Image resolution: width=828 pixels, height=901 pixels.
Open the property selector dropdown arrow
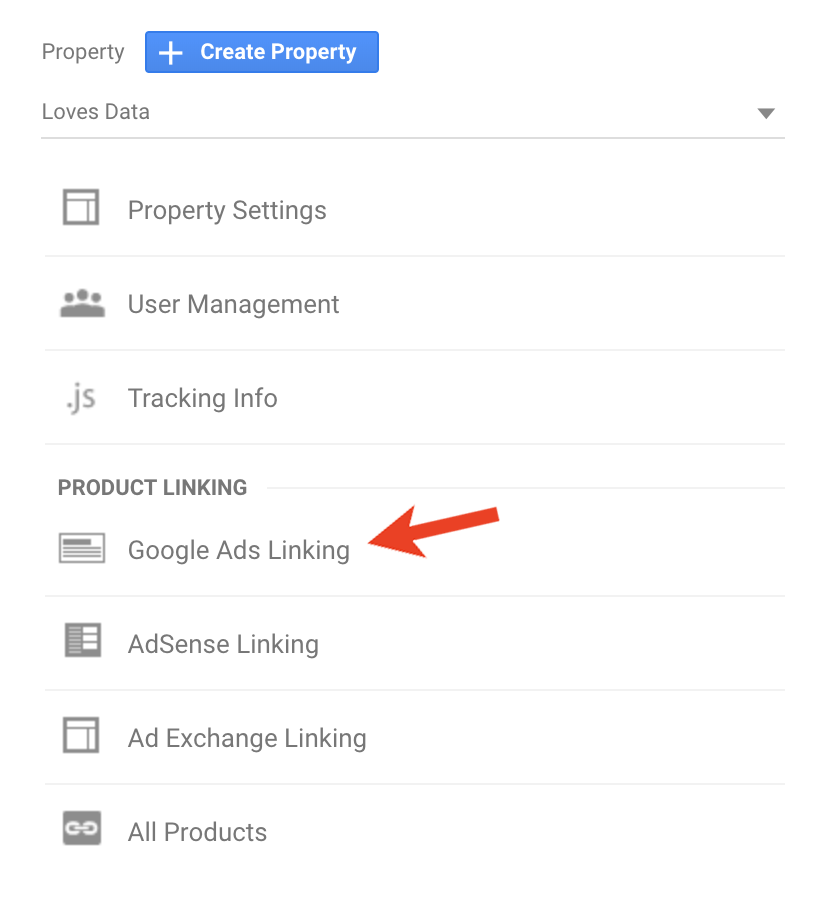click(x=766, y=113)
